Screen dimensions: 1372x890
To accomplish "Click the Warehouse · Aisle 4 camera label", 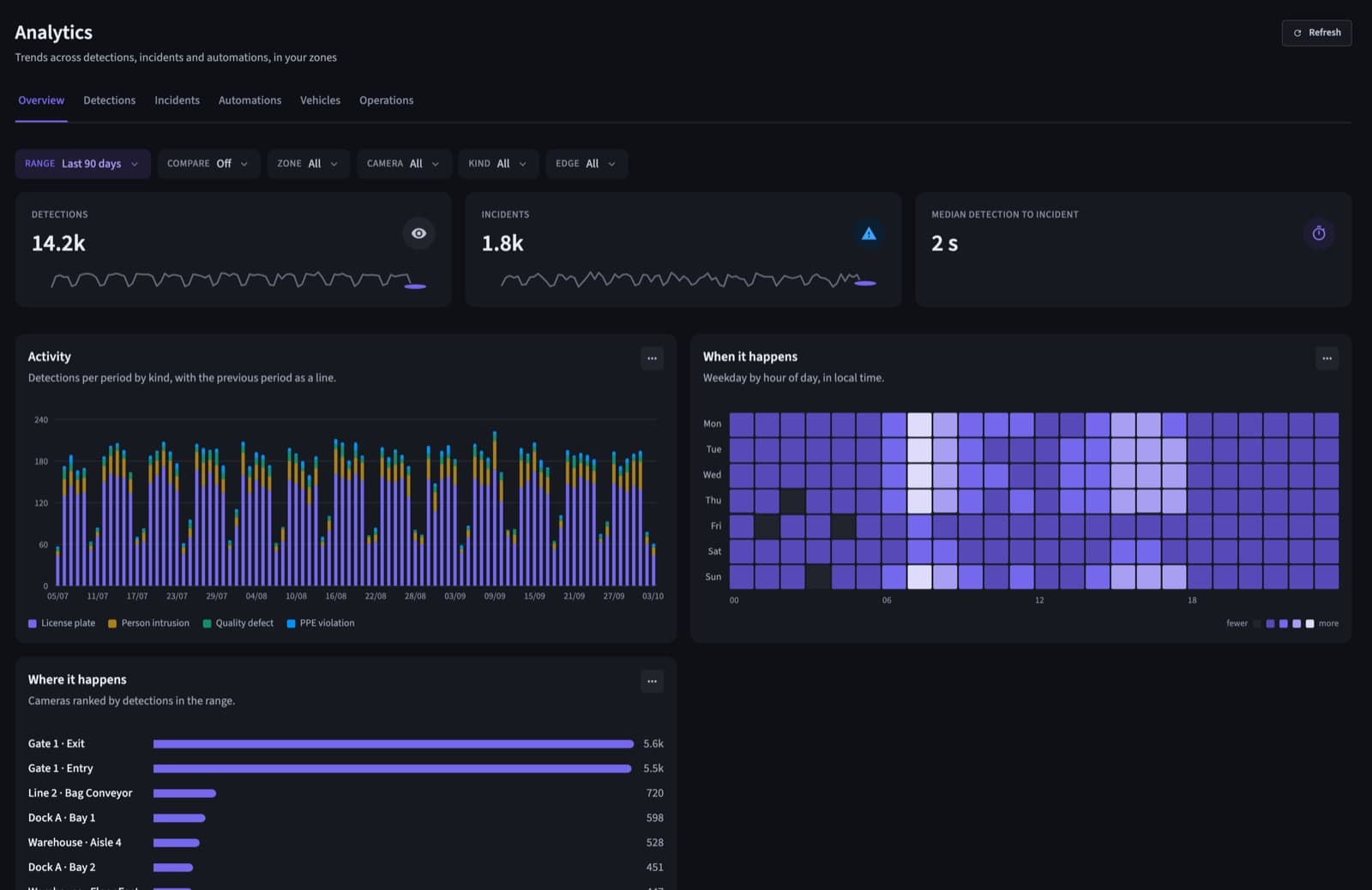I will coord(75,843).
